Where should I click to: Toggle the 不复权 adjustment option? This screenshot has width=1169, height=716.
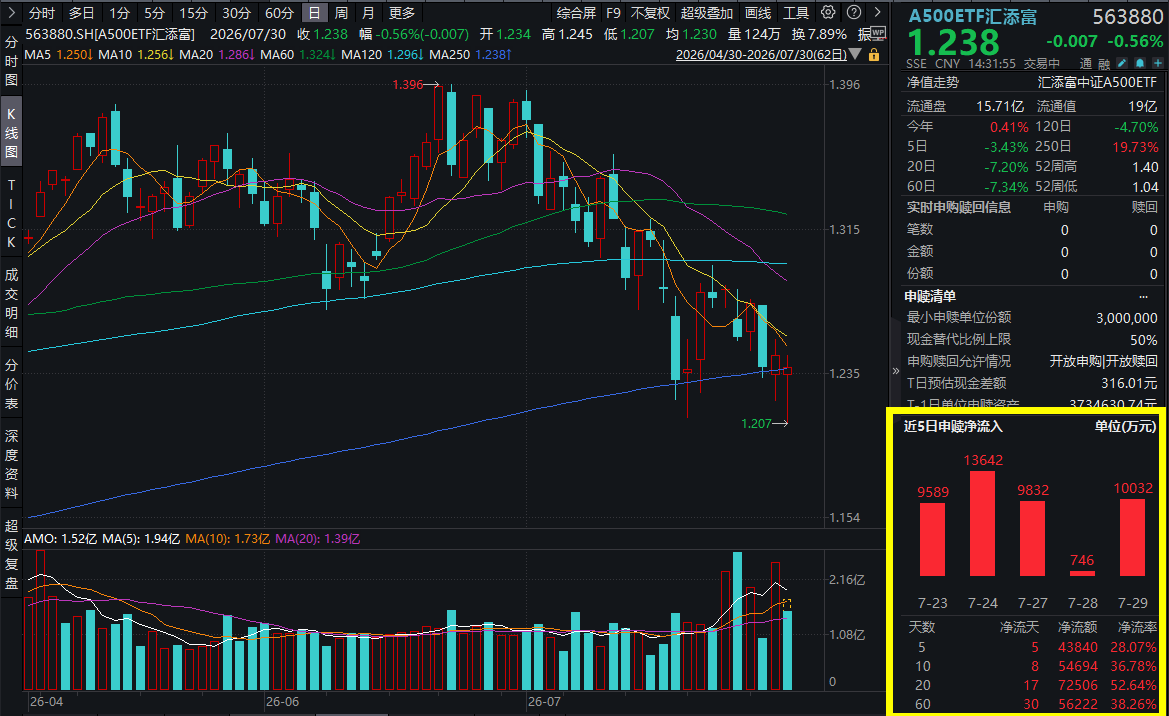(x=650, y=13)
